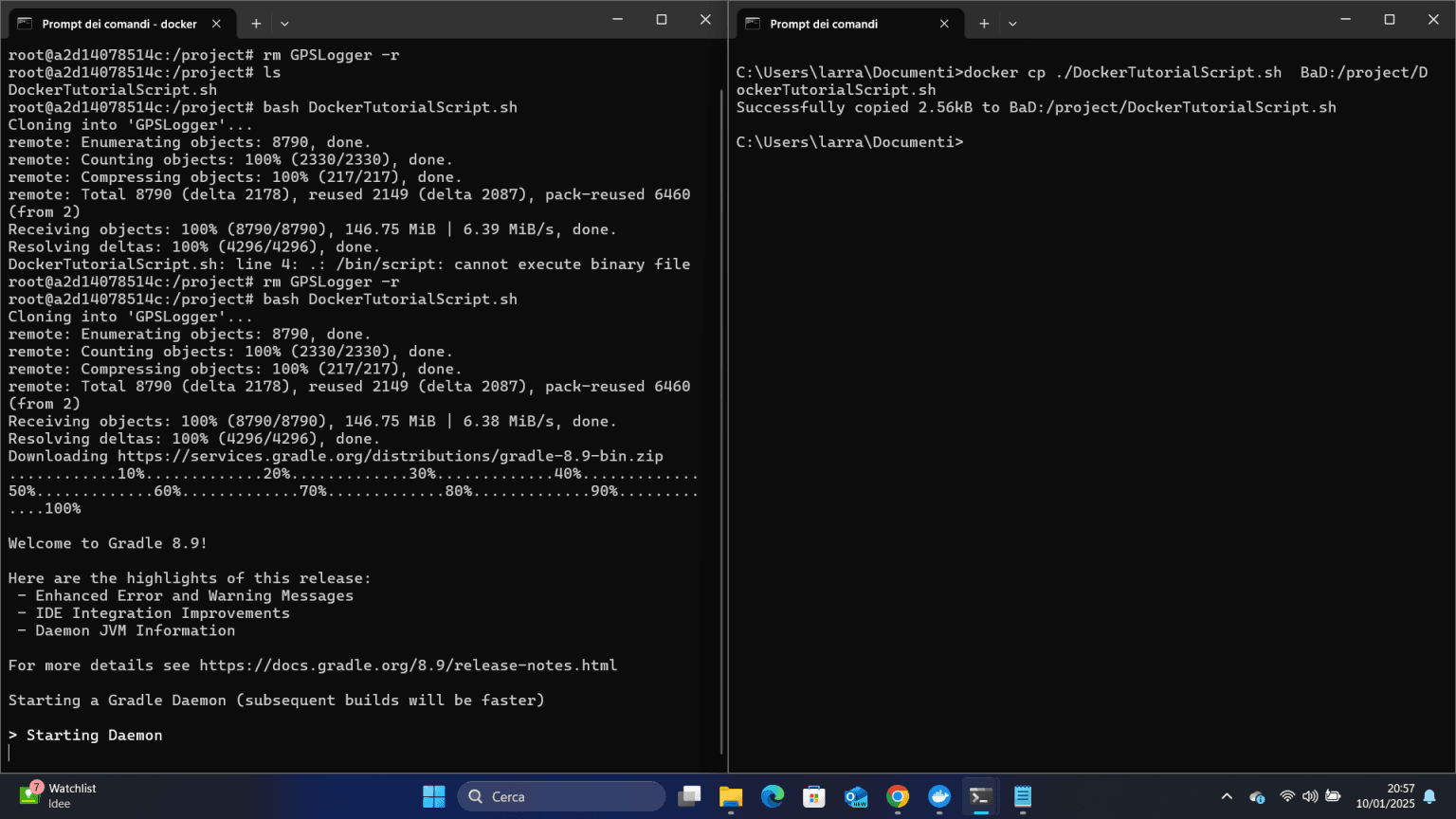This screenshot has height=819, width=1456.
Task: Click the volume icon in system tray
Action: (x=1310, y=796)
